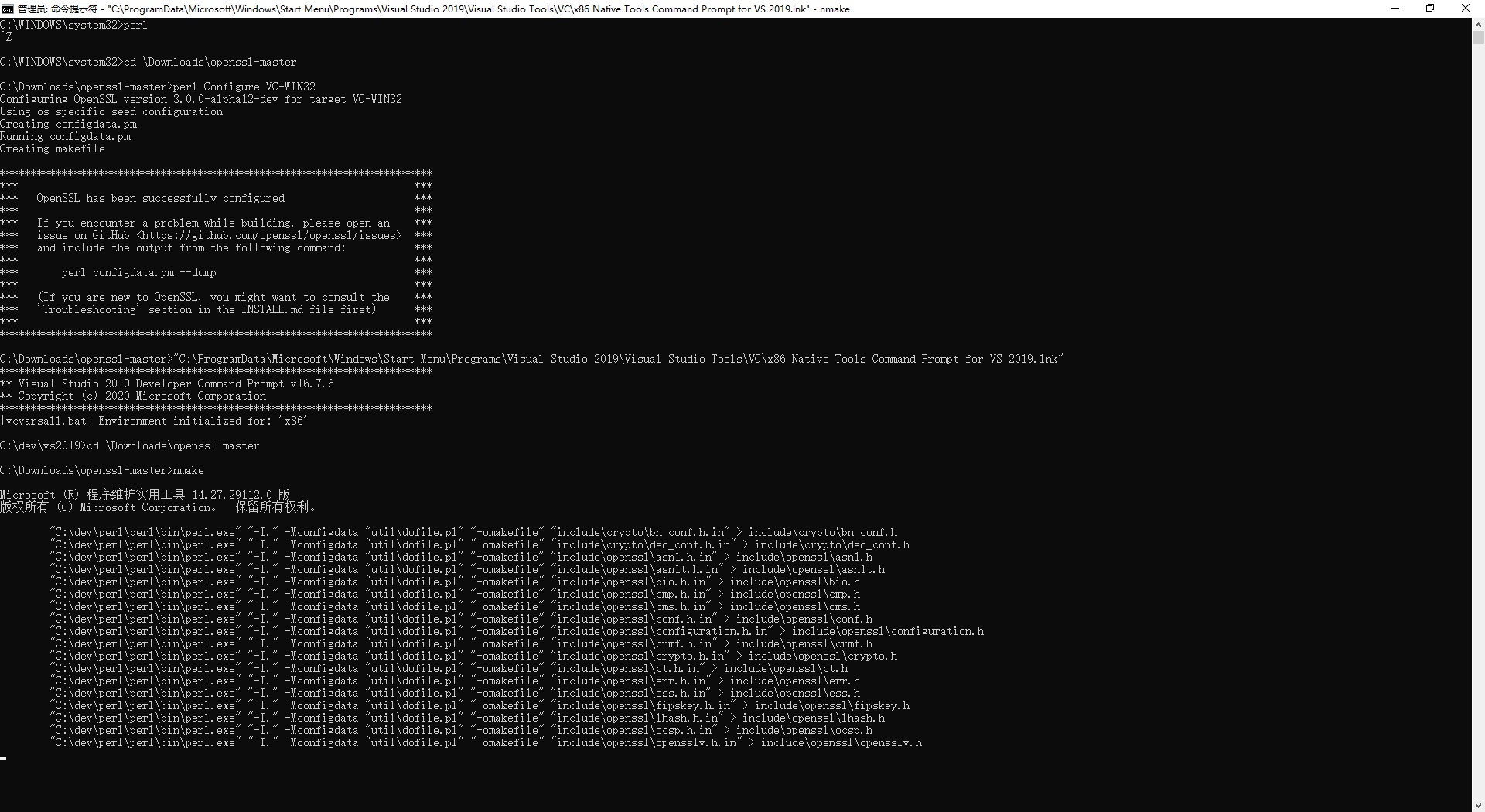Screen dimensions: 1485x812
Task: Click the Microsoft Corporation rights reserved line
Action: tap(159, 507)
